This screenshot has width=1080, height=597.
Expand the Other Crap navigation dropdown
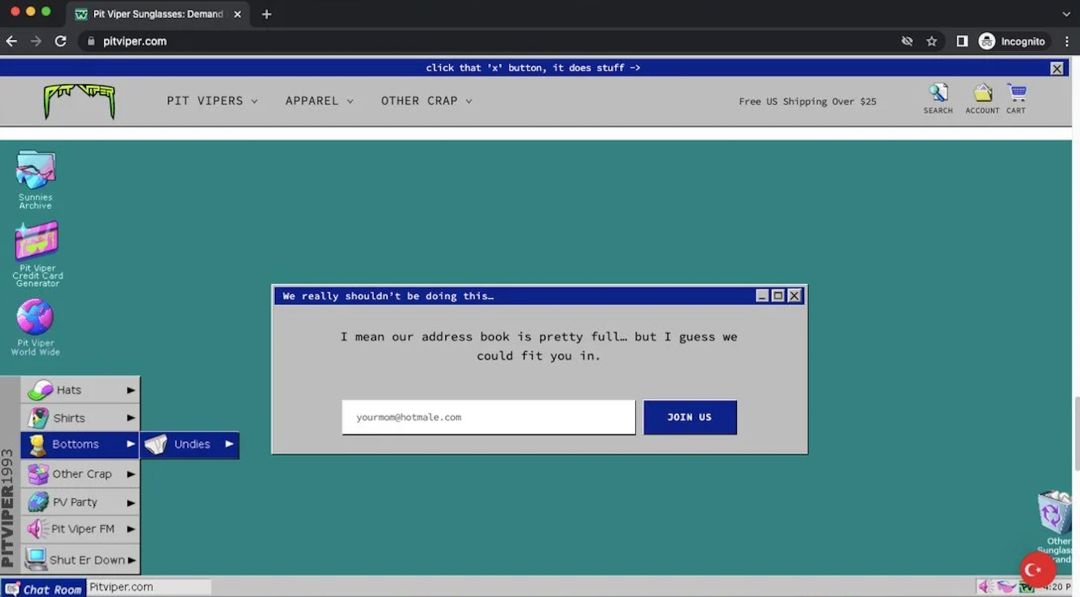coord(426,101)
